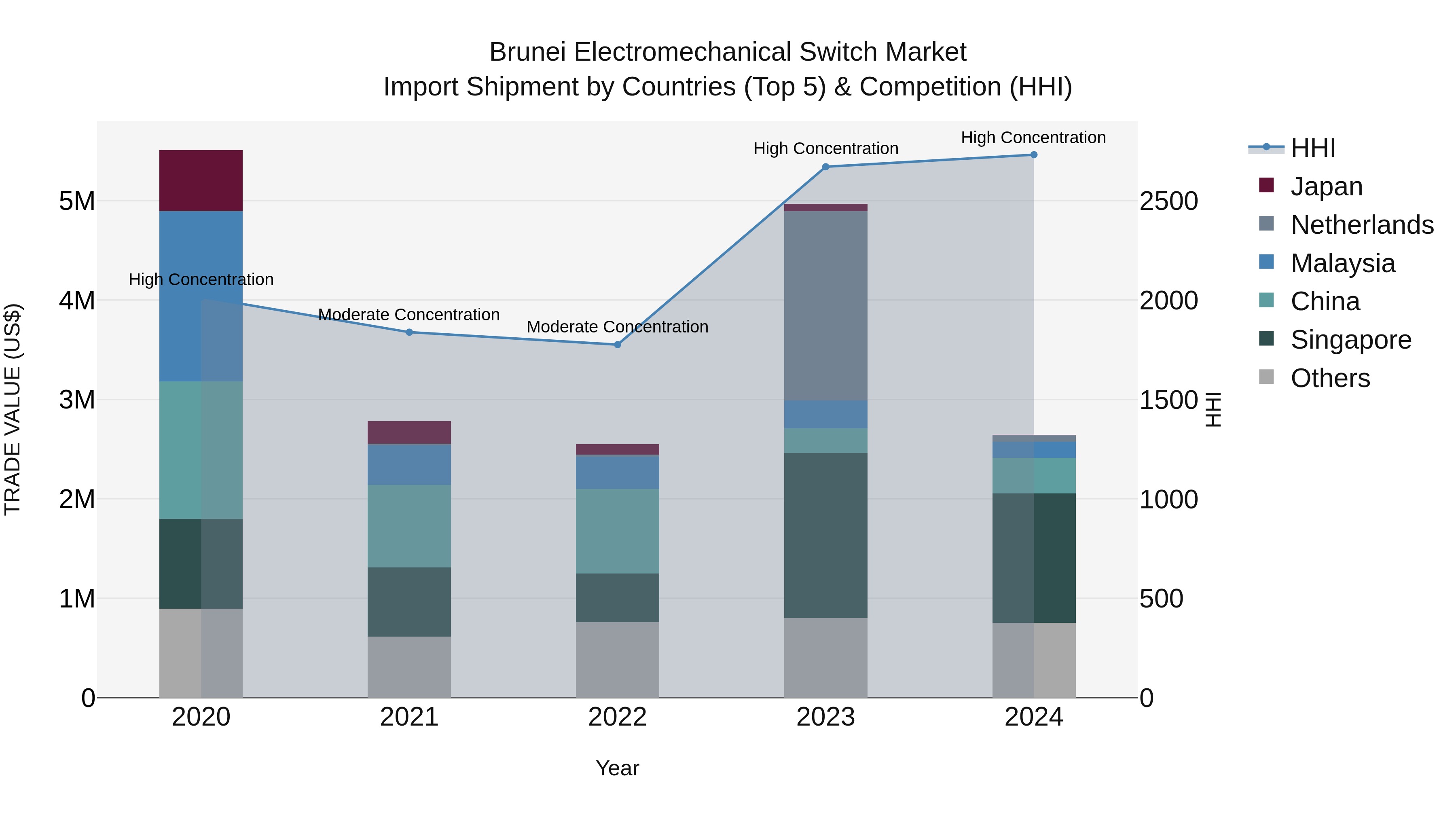Click the Malaysia color swatch in legend
Screen dimensions: 1456x819
click(1267, 262)
